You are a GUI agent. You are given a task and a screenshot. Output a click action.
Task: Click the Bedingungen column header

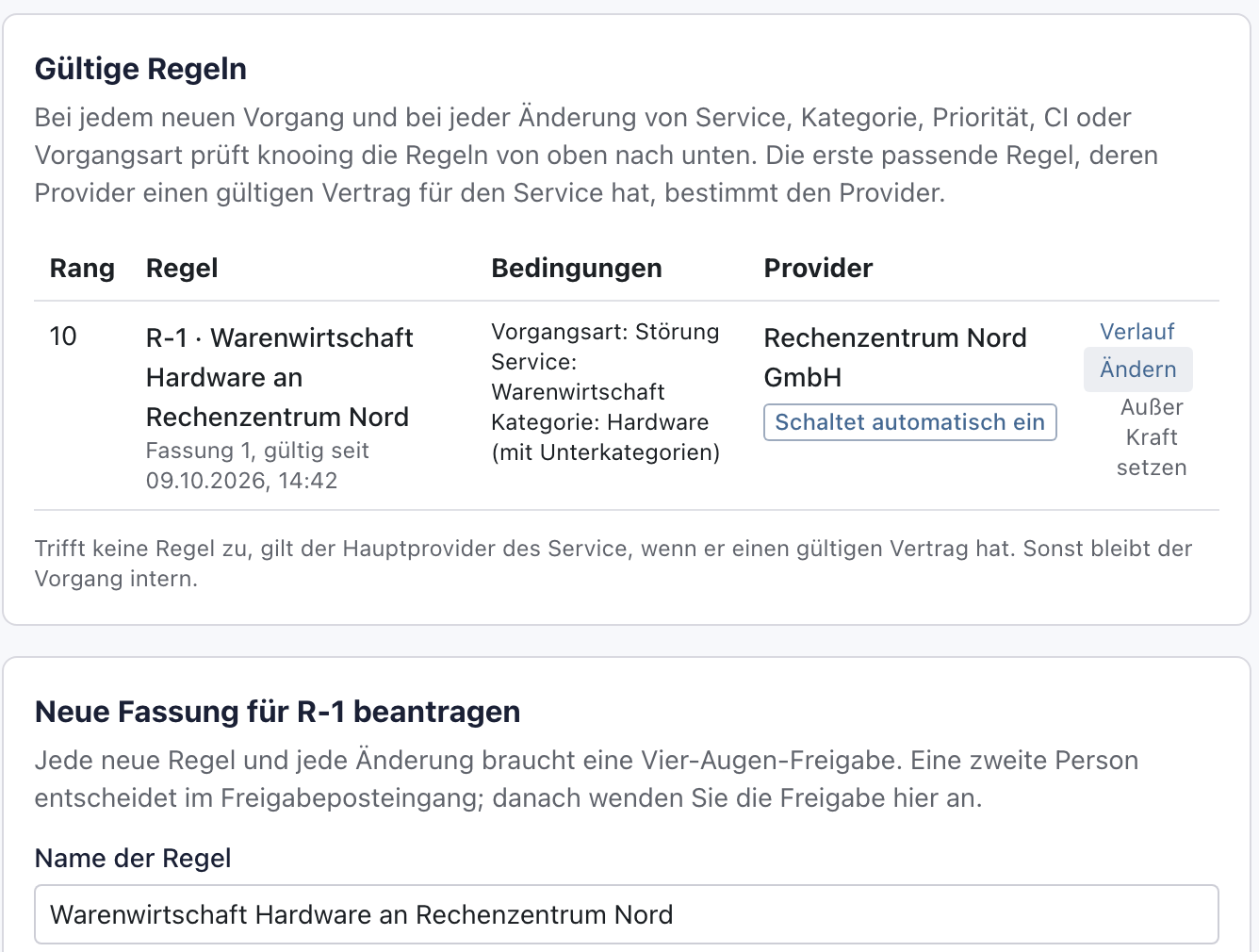(577, 269)
